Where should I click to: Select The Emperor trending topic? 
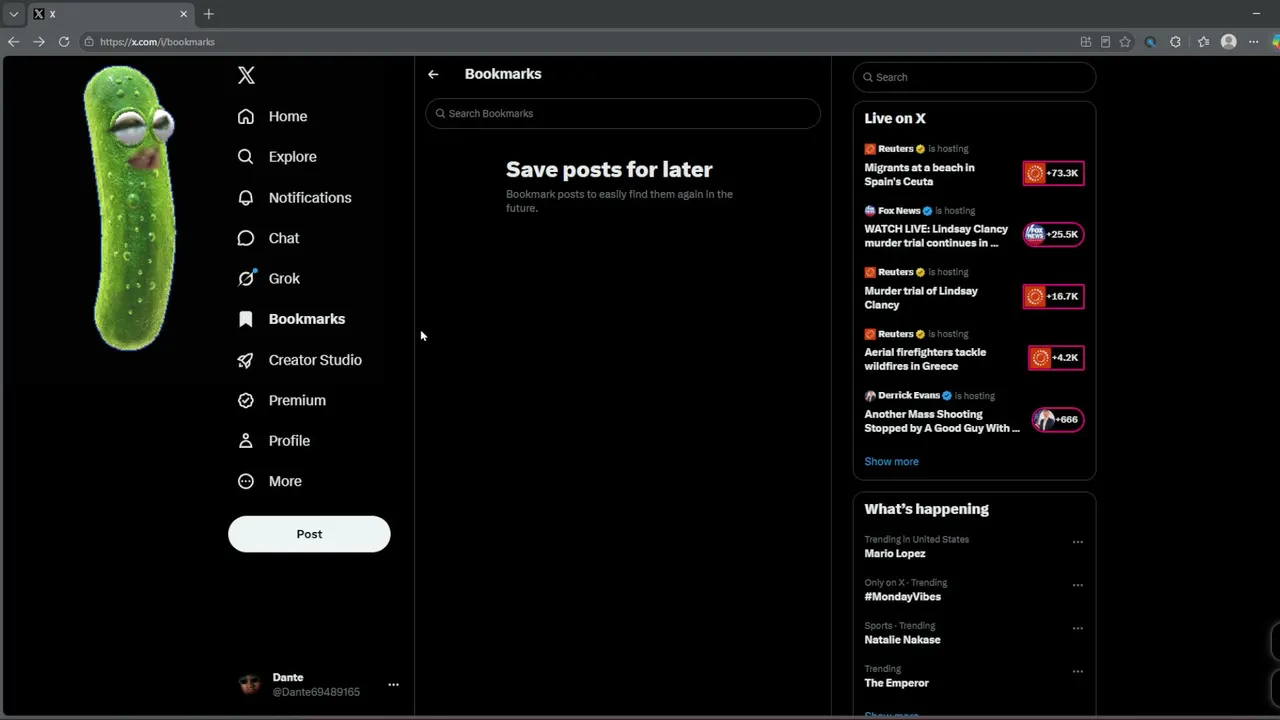click(x=897, y=683)
